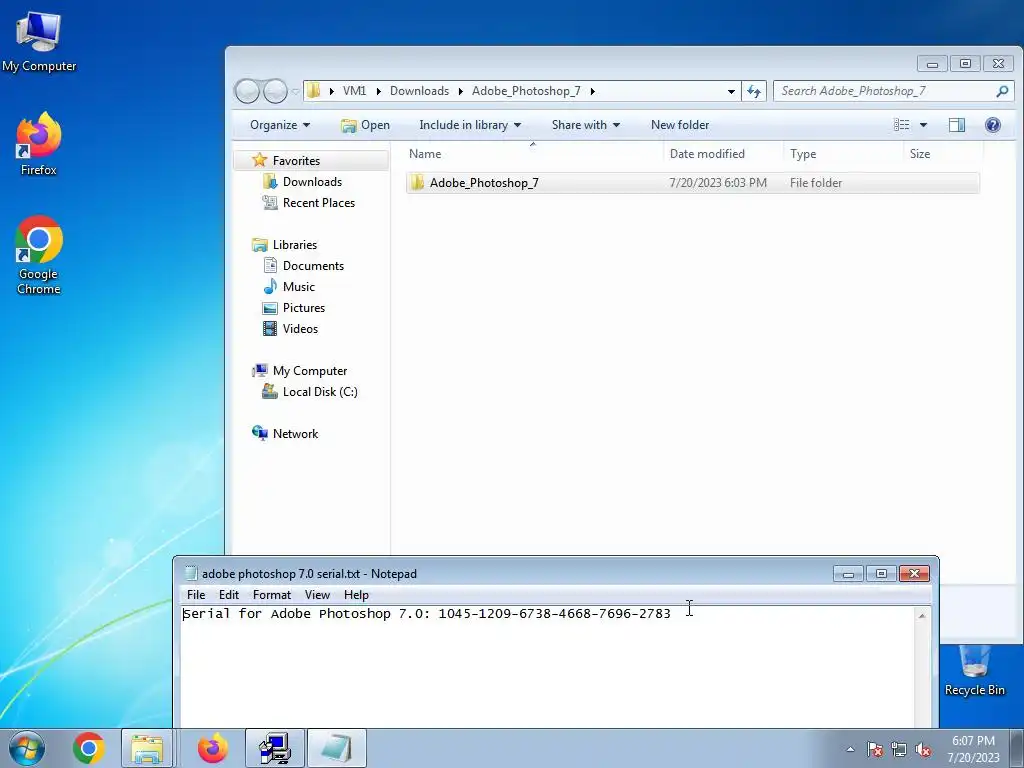Create a New folder
This screenshot has height=768, width=1024.
pos(680,125)
